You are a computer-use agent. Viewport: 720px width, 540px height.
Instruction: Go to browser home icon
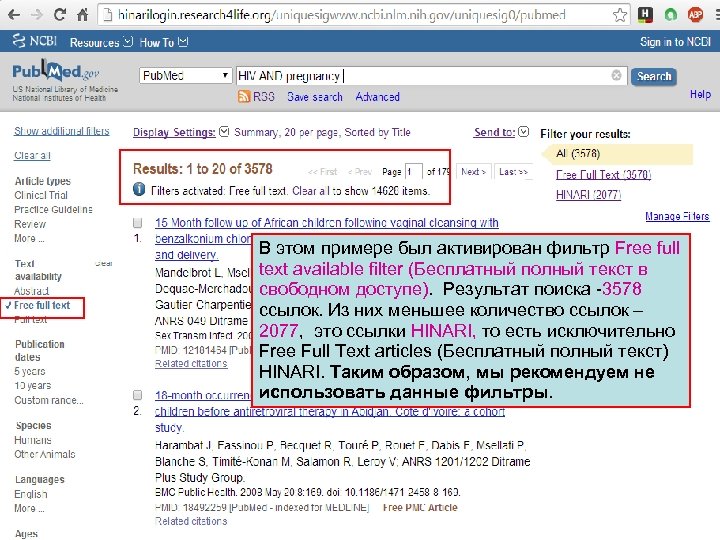point(83,15)
